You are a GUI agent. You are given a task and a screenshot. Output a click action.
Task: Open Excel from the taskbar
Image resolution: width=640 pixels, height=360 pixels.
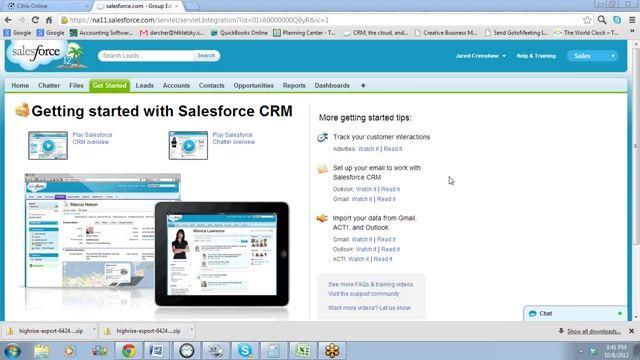[x=302, y=350]
